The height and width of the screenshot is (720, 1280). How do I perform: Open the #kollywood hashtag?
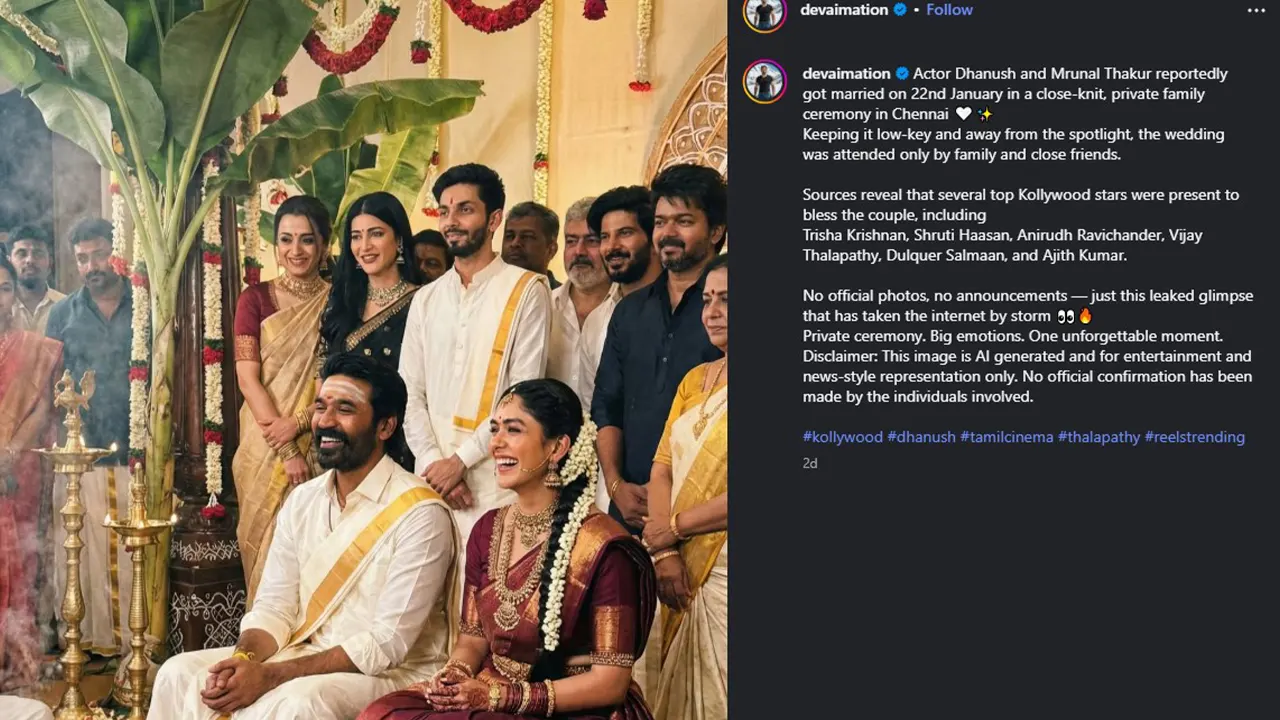pos(842,437)
